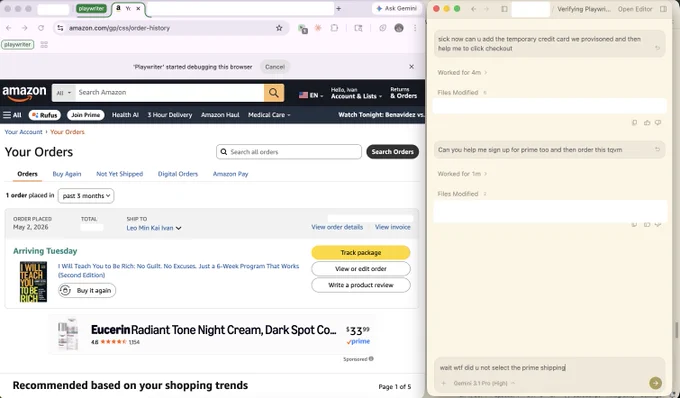Dismiss the Playwriter debugging notification bar
Screen dimensions: 680x398
[x=411, y=67]
